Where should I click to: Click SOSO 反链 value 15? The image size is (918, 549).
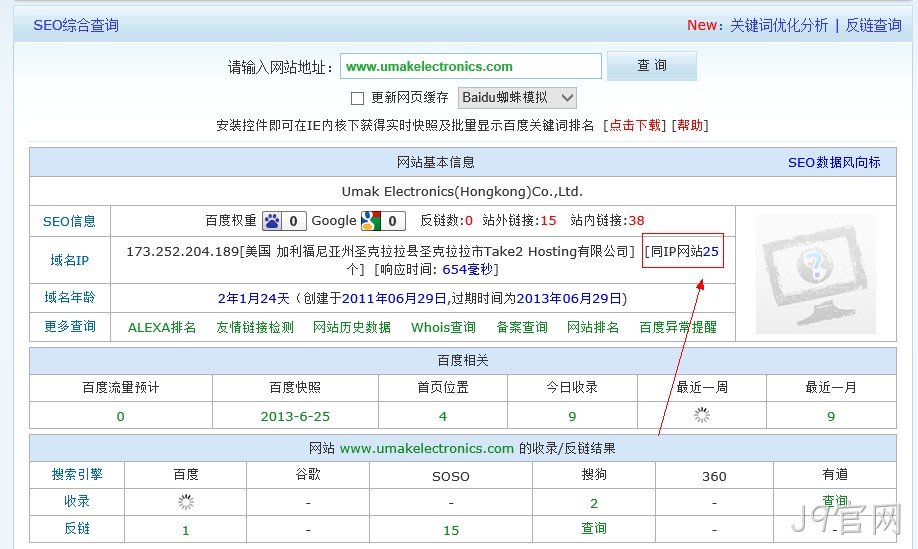451,530
